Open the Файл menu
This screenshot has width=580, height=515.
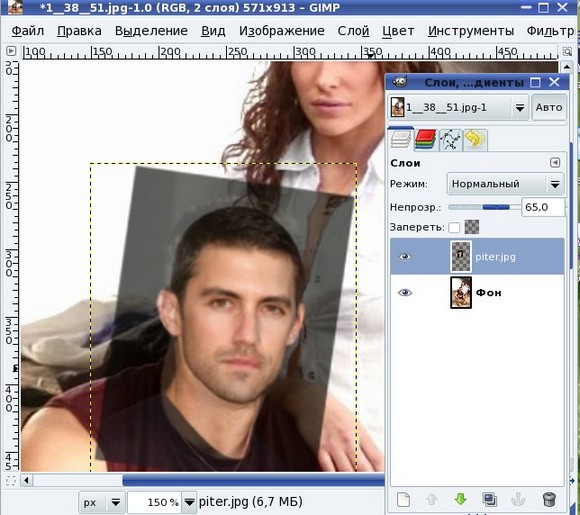(28, 31)
